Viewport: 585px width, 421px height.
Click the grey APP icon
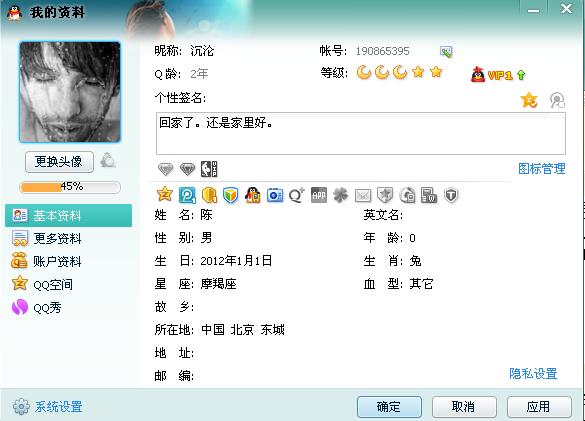pyautogui.click(x=319, y=195)
